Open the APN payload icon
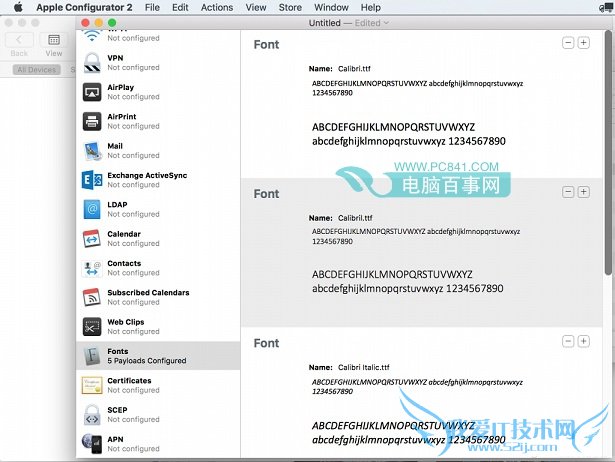Viewport: 615px width, 462px height. click(92, 444)
